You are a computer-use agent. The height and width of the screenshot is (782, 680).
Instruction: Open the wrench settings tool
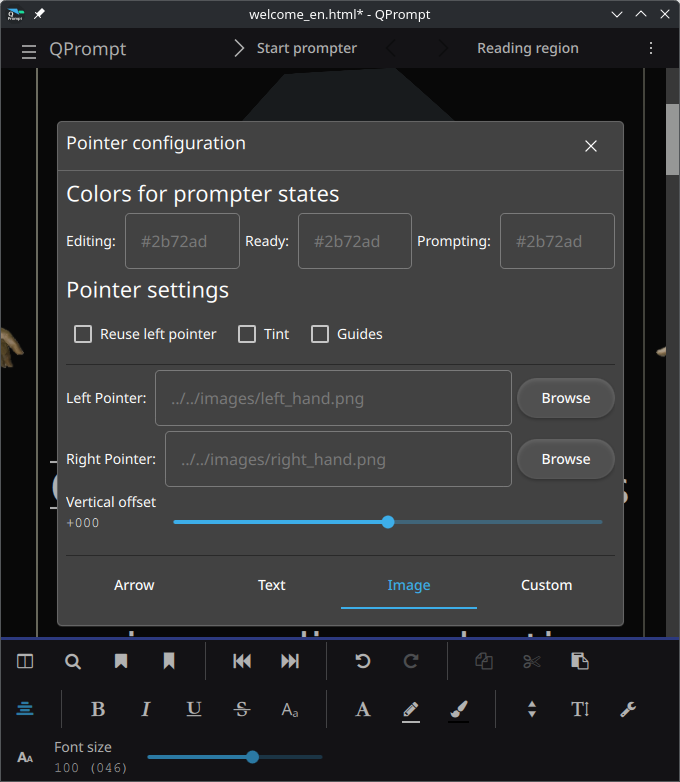point(628,709)
